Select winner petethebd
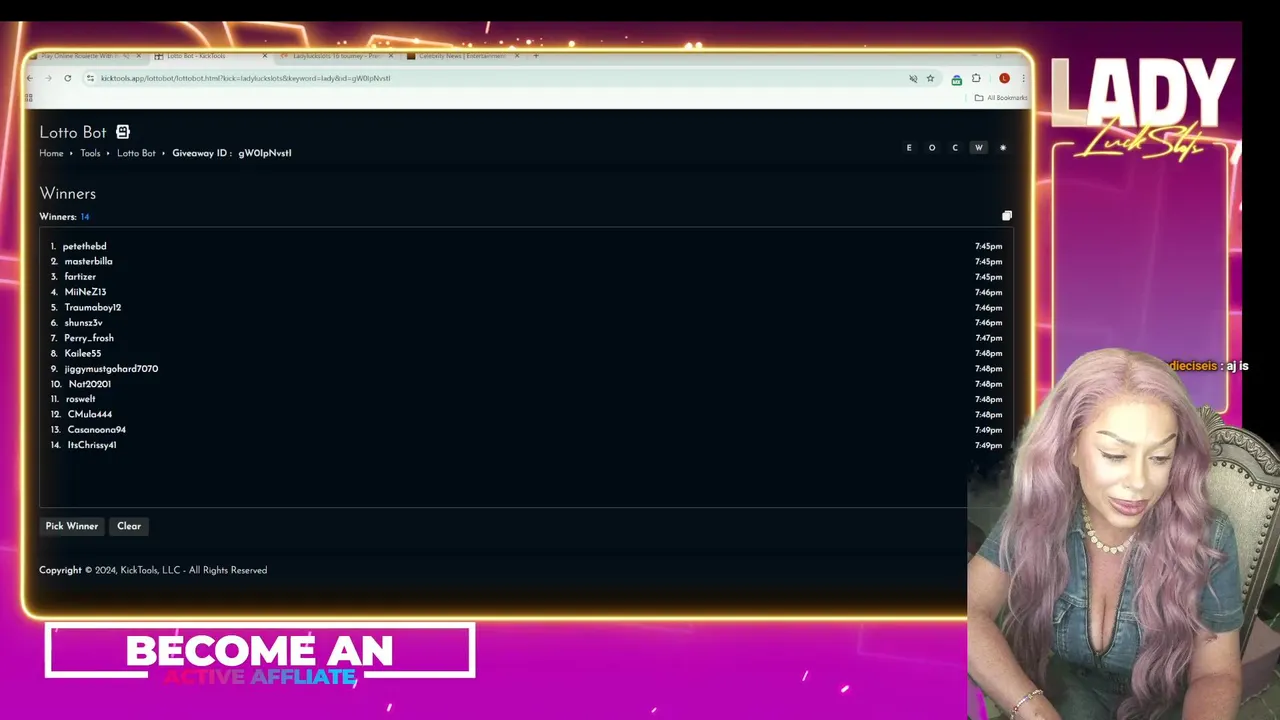1280x720 pixels. click(84, 246)
